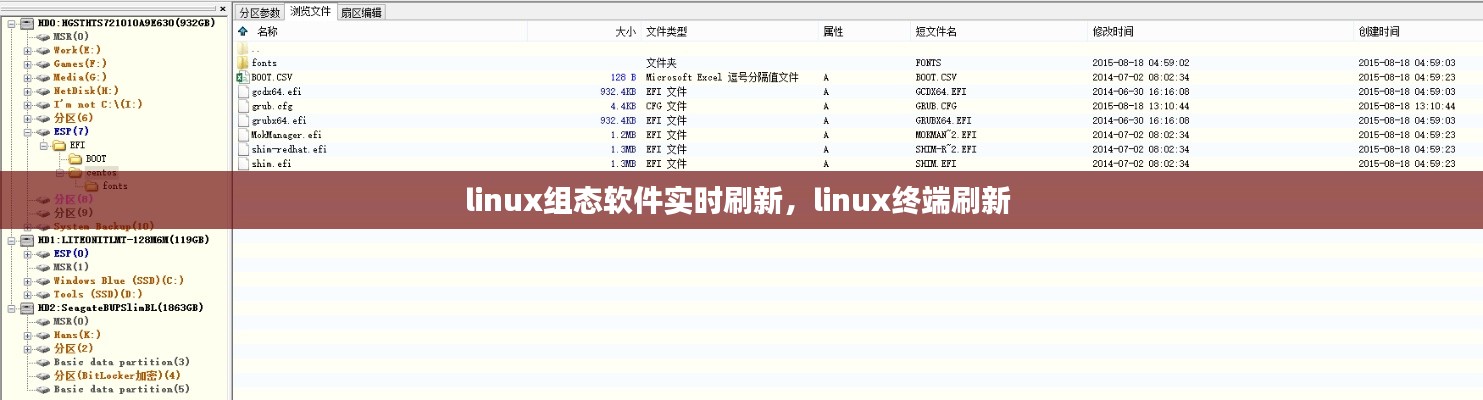Collapse the HD1 LITEONIT disk node
Viewport: 1483px width, 400px height.
tap(12, 241)
